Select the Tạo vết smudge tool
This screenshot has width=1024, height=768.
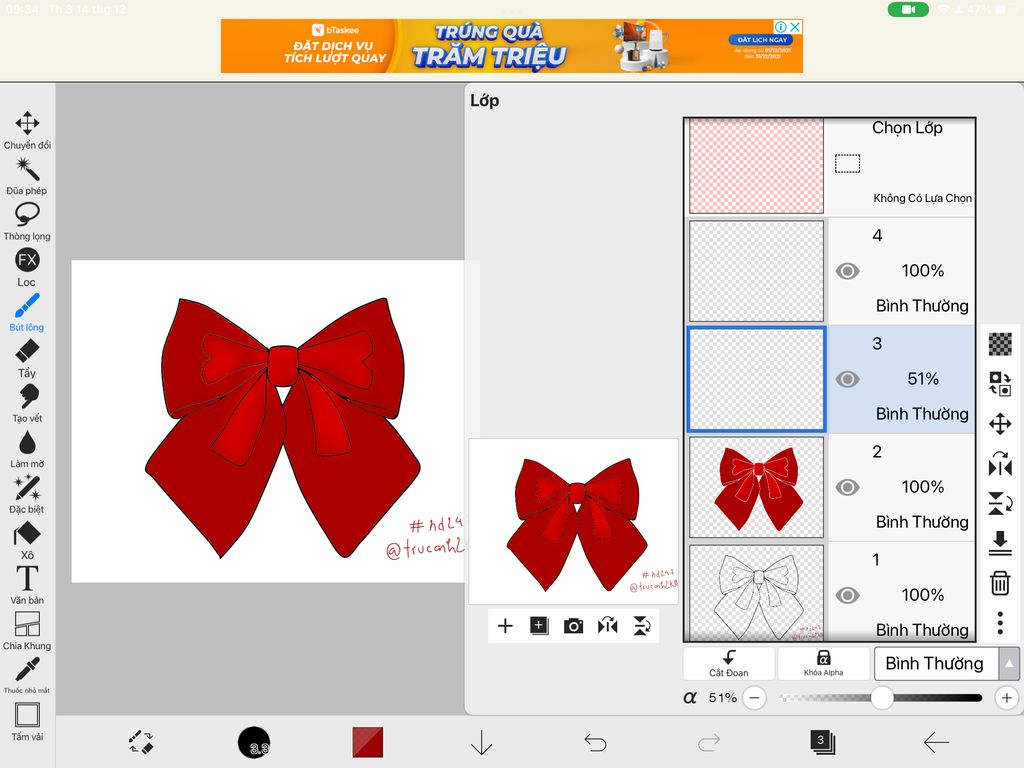27,404
